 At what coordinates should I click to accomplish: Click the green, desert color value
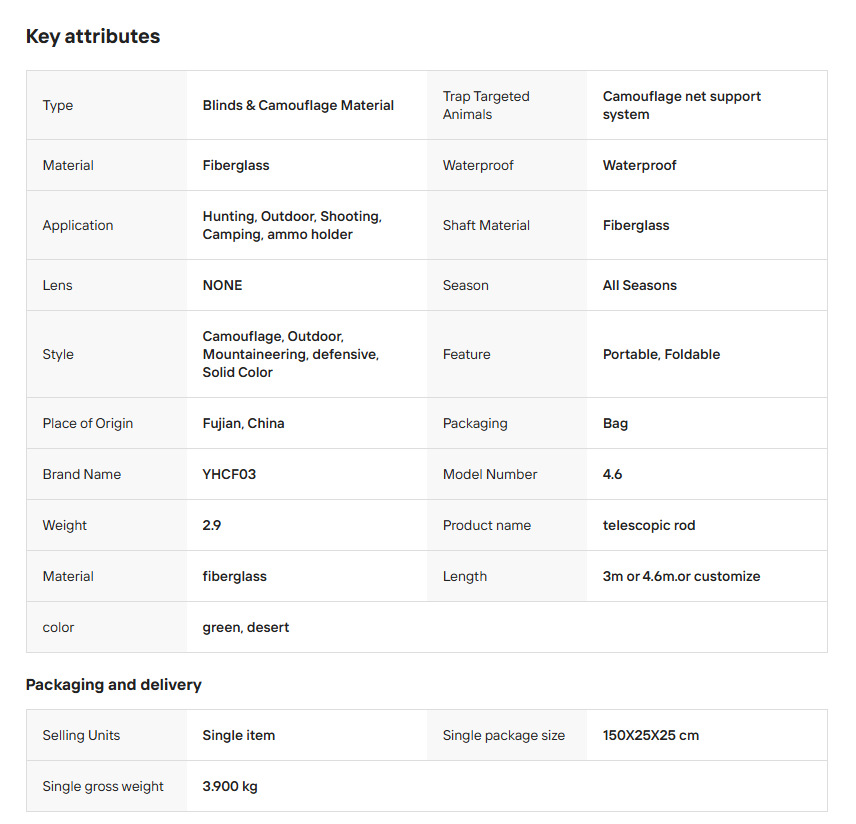245,627
